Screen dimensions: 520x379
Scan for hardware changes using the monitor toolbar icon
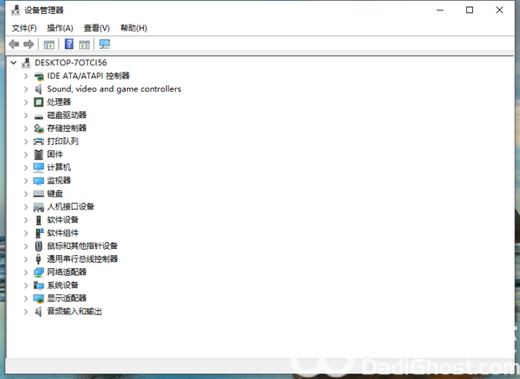[x=105, y=44]
